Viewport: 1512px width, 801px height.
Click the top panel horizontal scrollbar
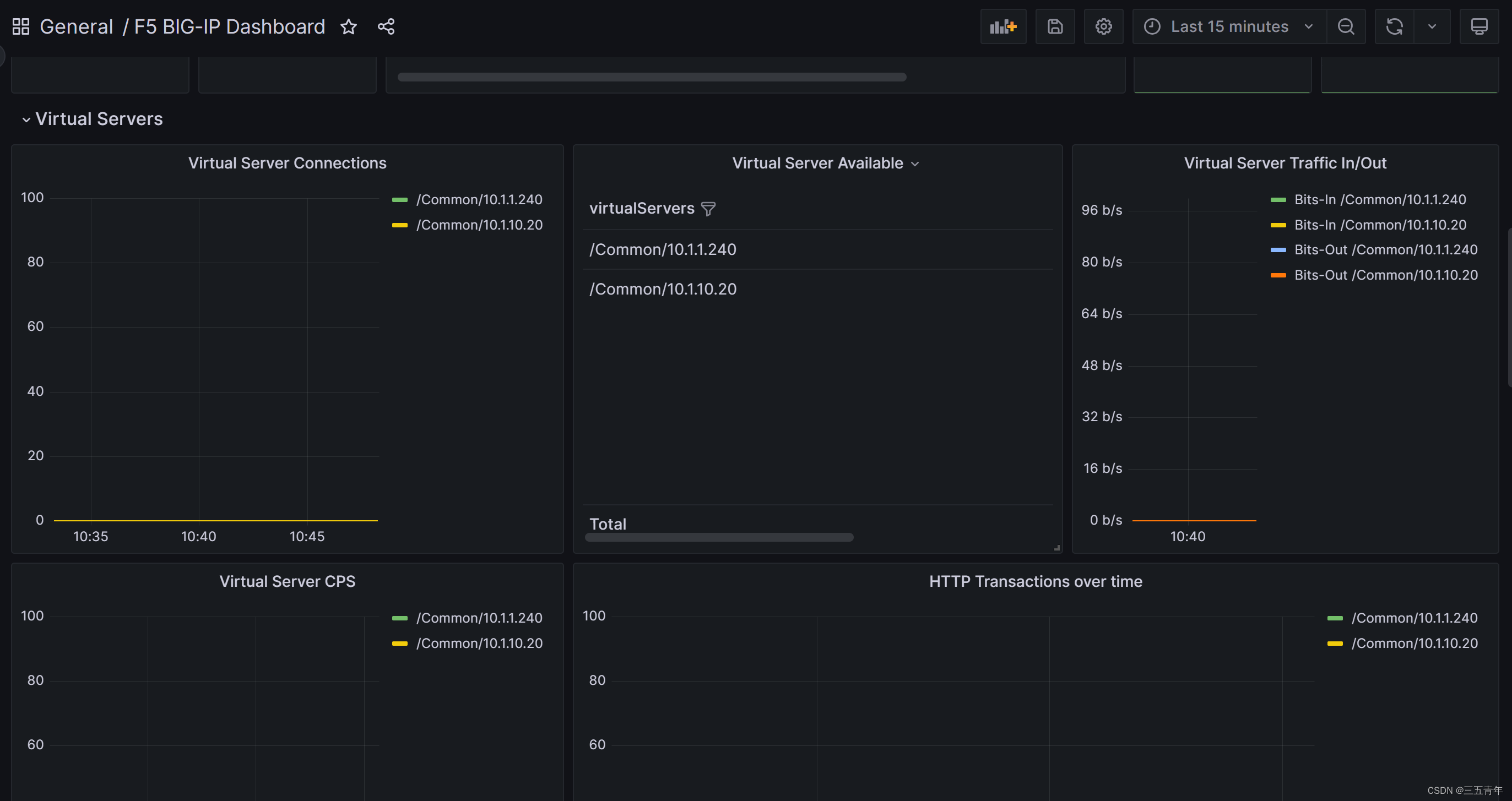tap(652, 77)
